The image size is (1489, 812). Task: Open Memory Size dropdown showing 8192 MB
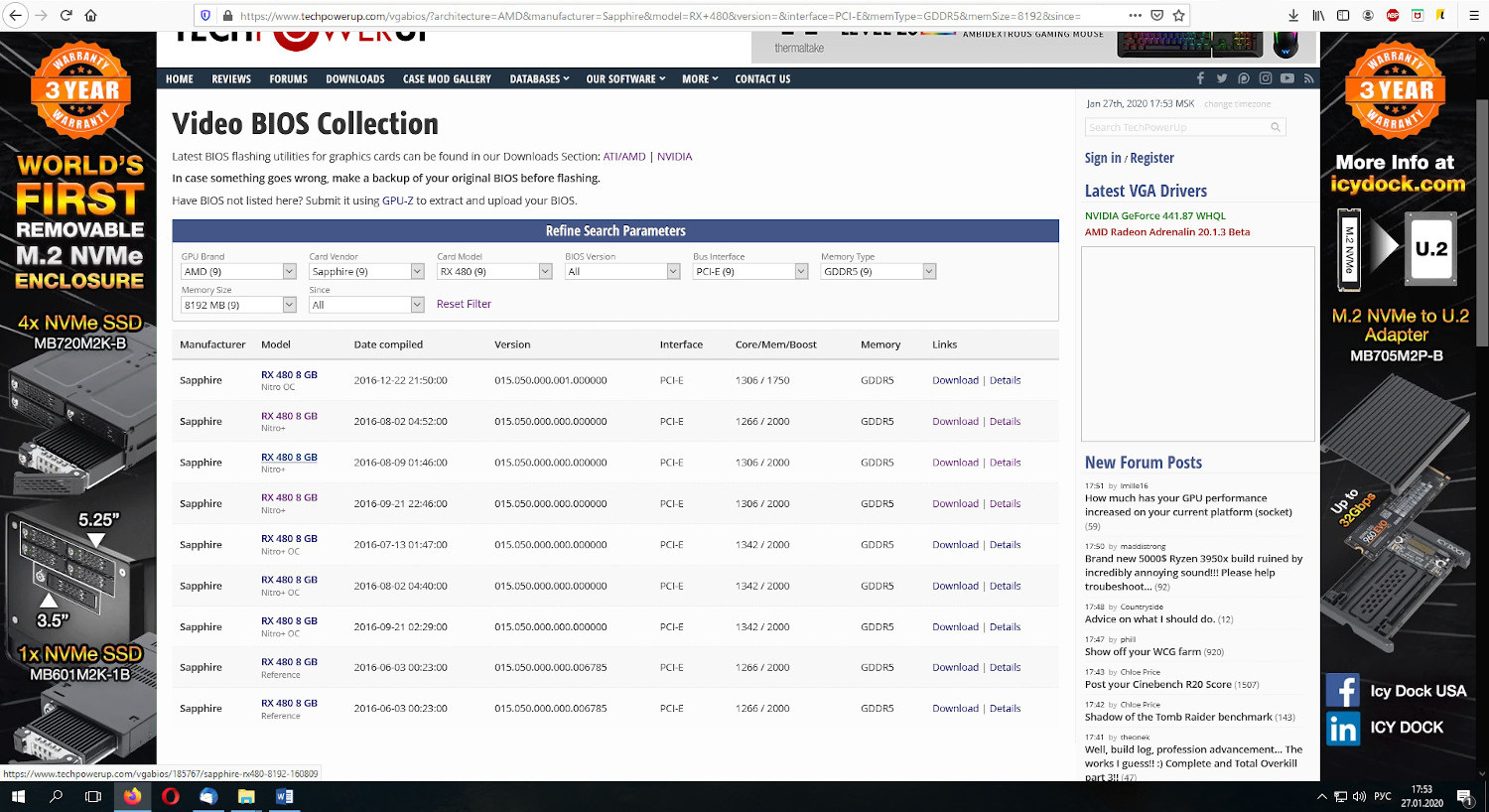coord(239,305)
